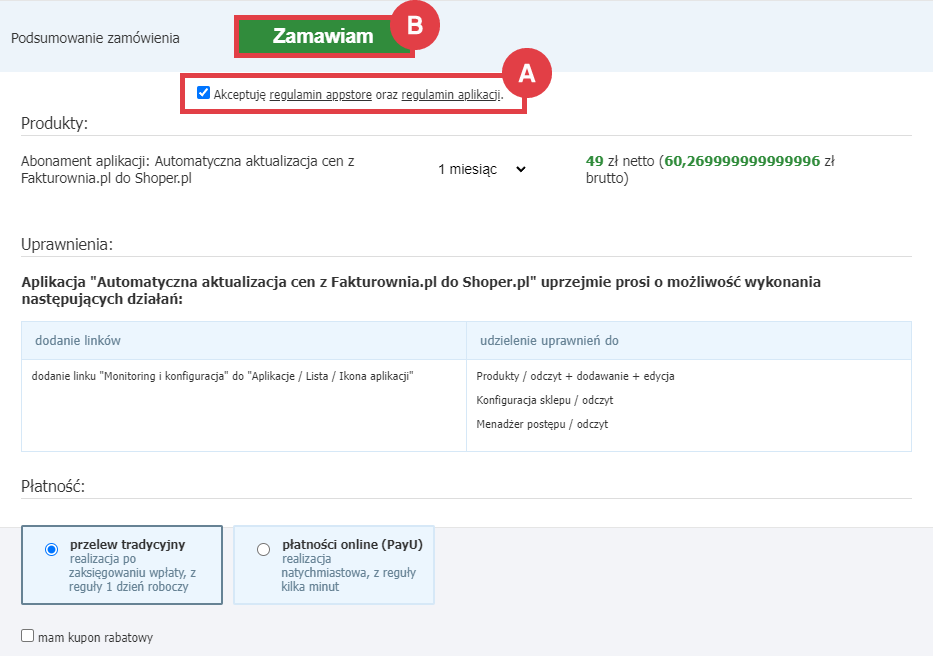Image resolution: width=933 pixels, height=656 pixels.
Task: Expand the 1 miesiąc subscription dropdown
Action: click(481, 169)
